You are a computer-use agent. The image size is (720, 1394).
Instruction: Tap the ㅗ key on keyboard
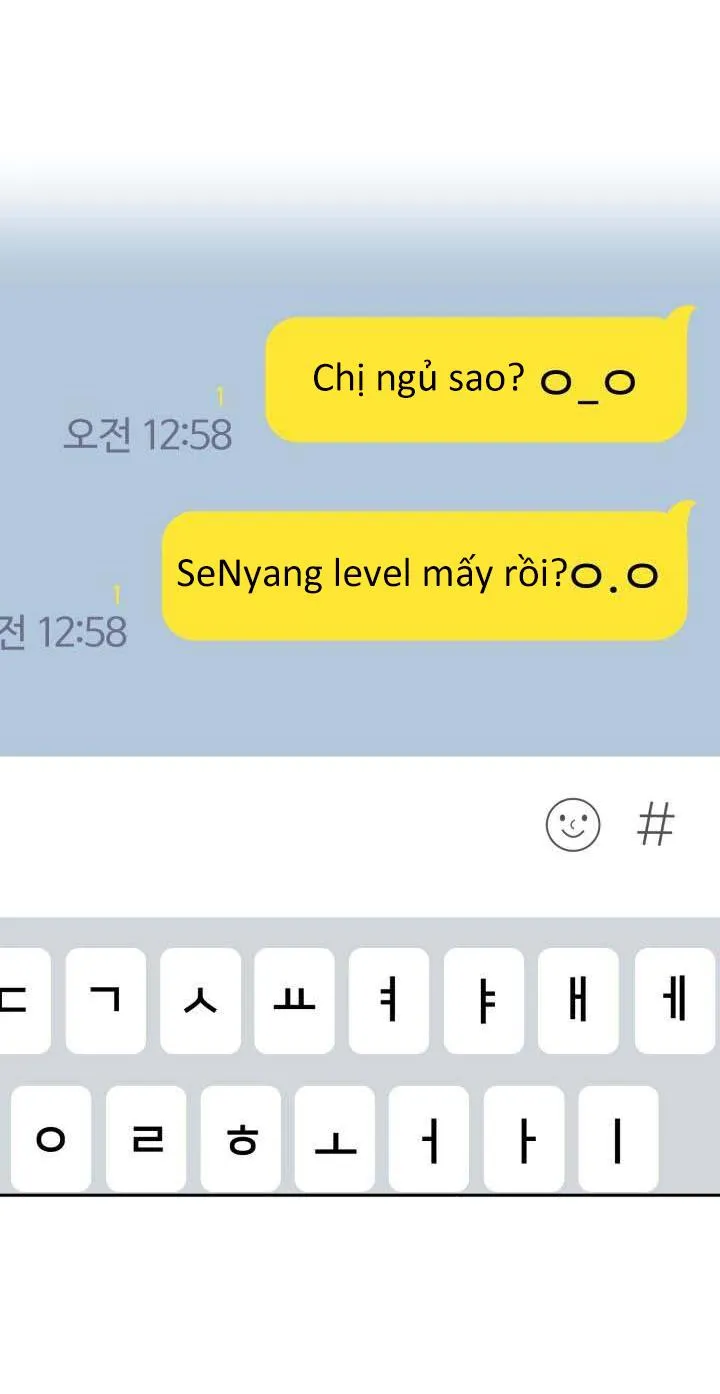coord(335,1139)
